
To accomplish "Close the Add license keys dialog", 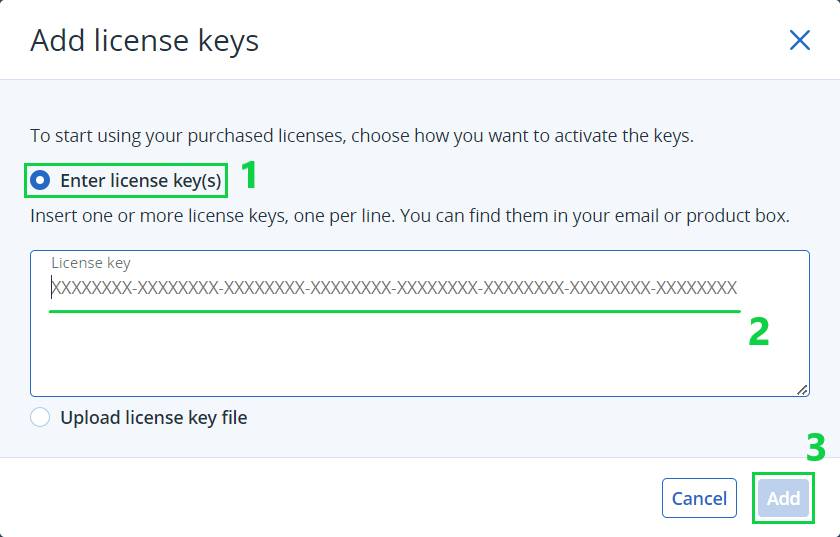I will pos(799,40).
